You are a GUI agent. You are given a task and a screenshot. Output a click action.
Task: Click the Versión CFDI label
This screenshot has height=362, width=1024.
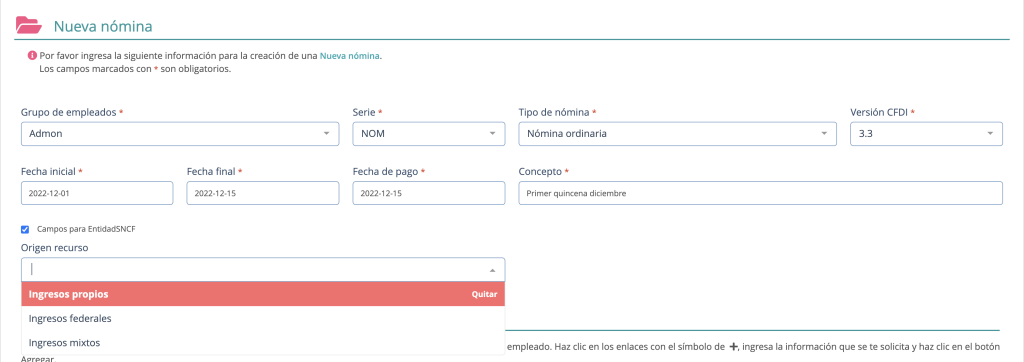[x=879, y=112]
